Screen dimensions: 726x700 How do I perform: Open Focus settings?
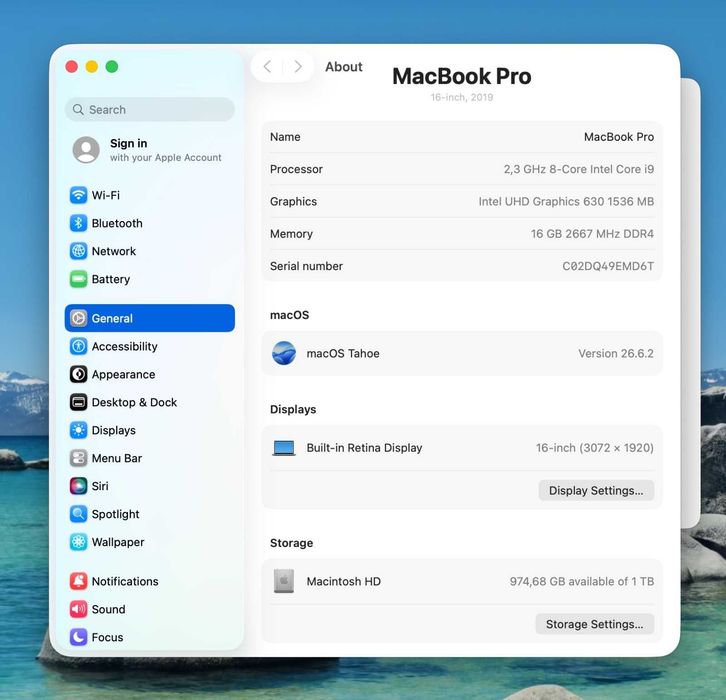point(150,637)
